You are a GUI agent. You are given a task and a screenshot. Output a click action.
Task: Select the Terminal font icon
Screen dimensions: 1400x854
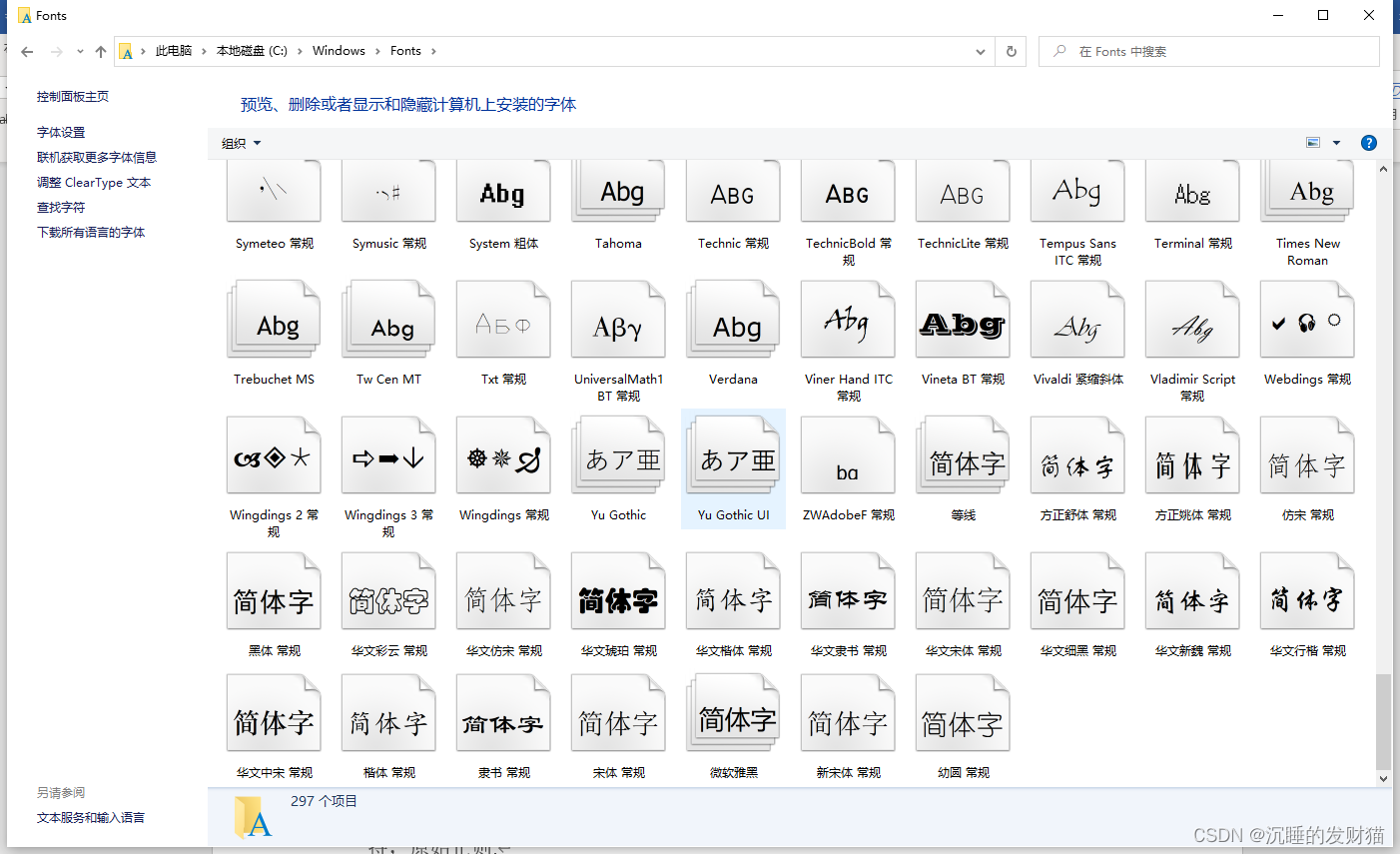coord(1192,192)
